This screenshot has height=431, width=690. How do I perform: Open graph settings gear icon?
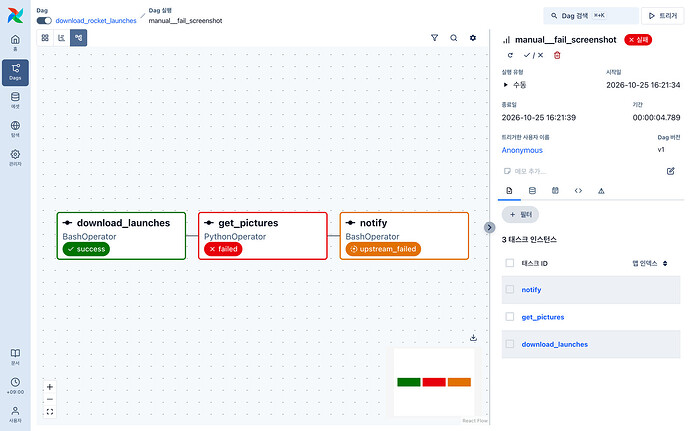473,38
